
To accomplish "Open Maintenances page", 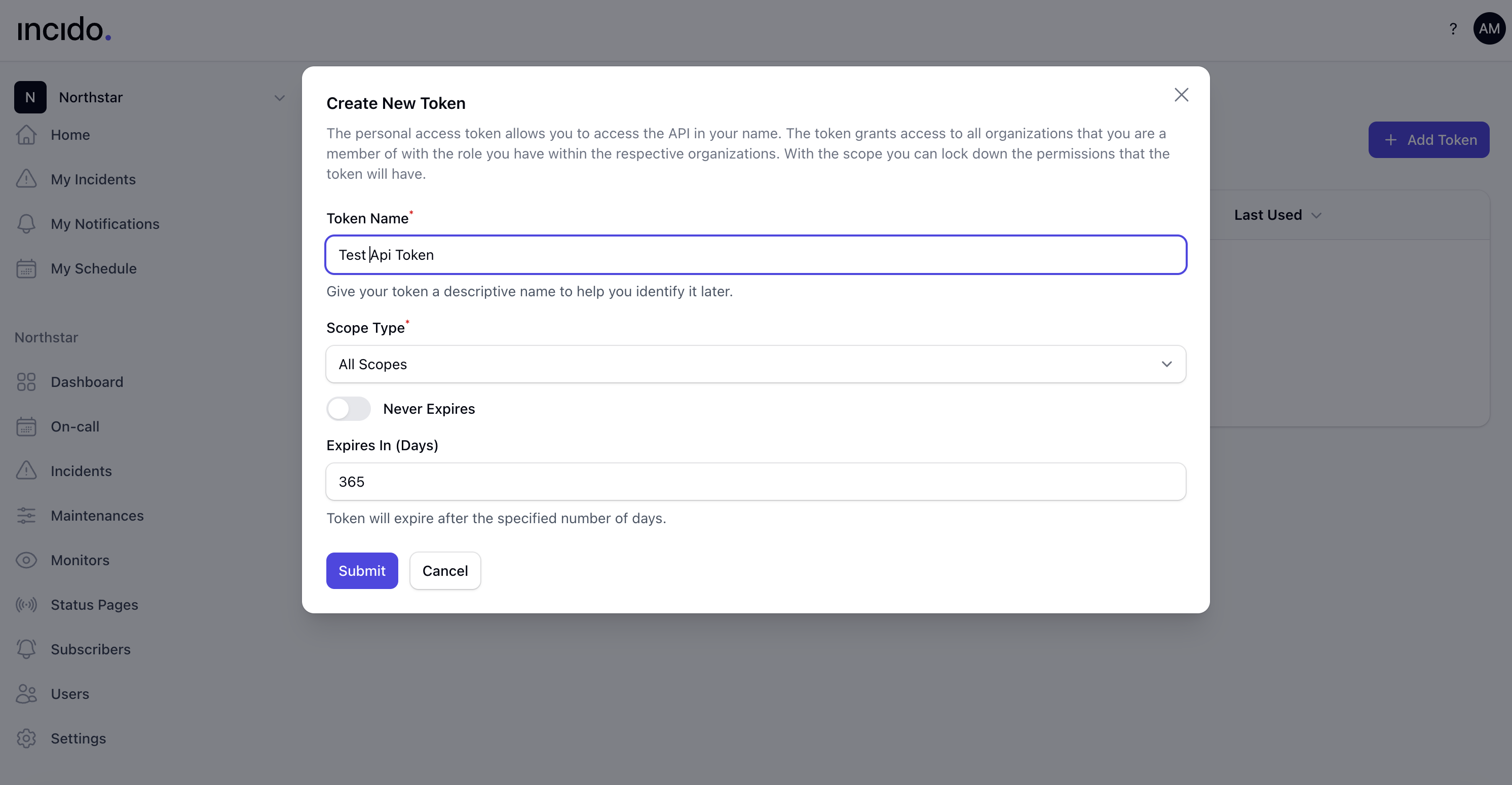I will tap(97, 516).
